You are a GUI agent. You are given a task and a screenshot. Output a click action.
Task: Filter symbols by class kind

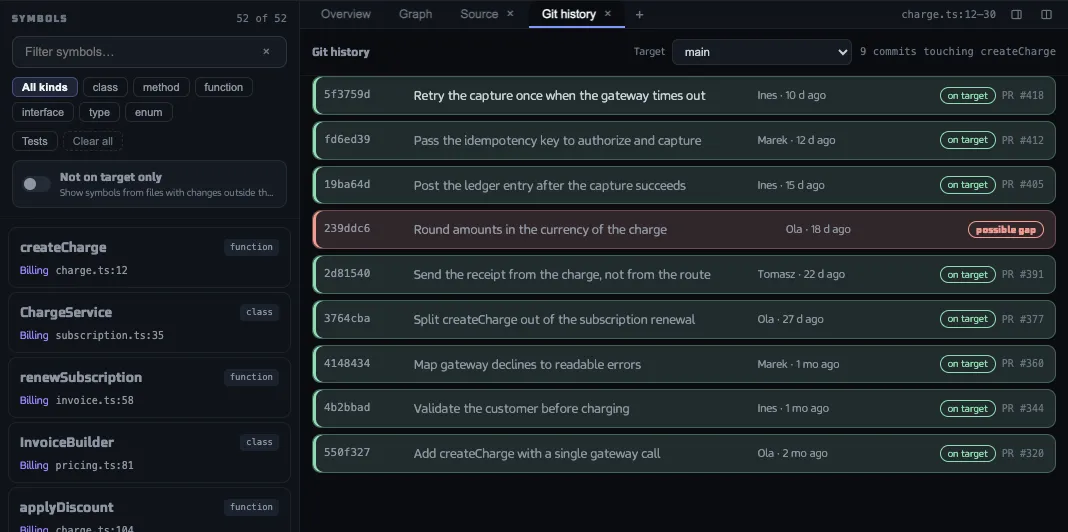coord(105,87)
